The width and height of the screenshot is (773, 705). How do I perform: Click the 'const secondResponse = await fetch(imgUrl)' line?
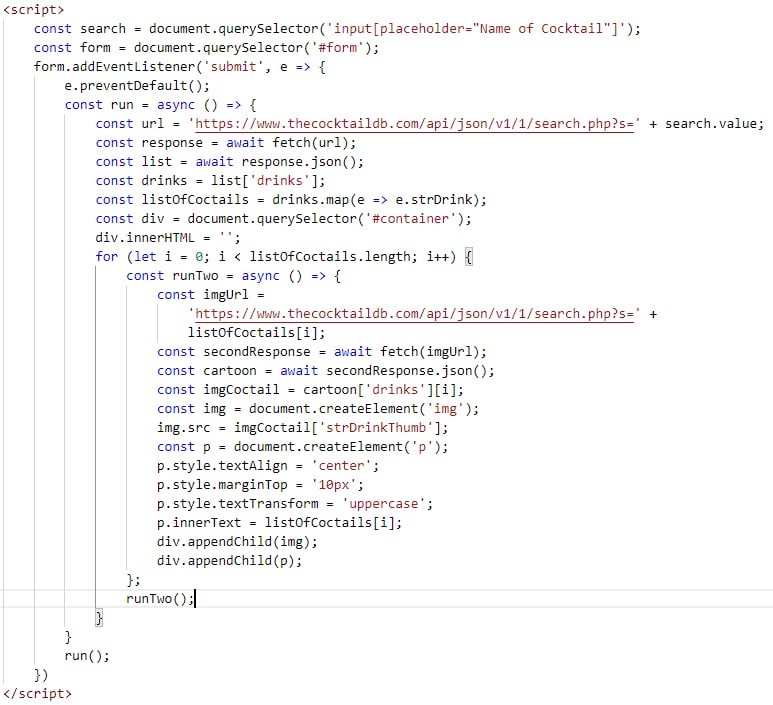pyautogui.click(x=321, y=352)
